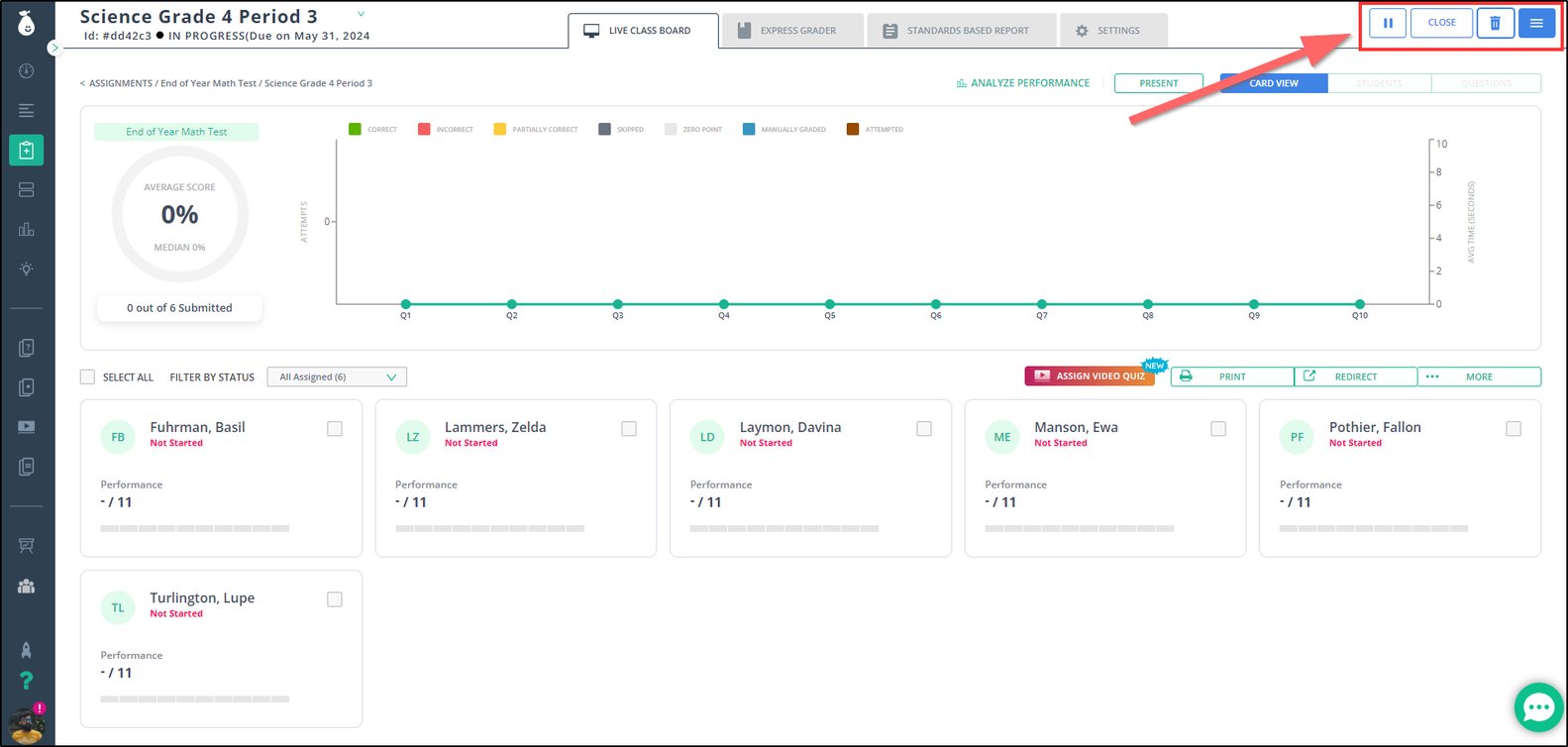Click student name Fuhrman, Basil

pyautogui.click(x=197, y=427)
